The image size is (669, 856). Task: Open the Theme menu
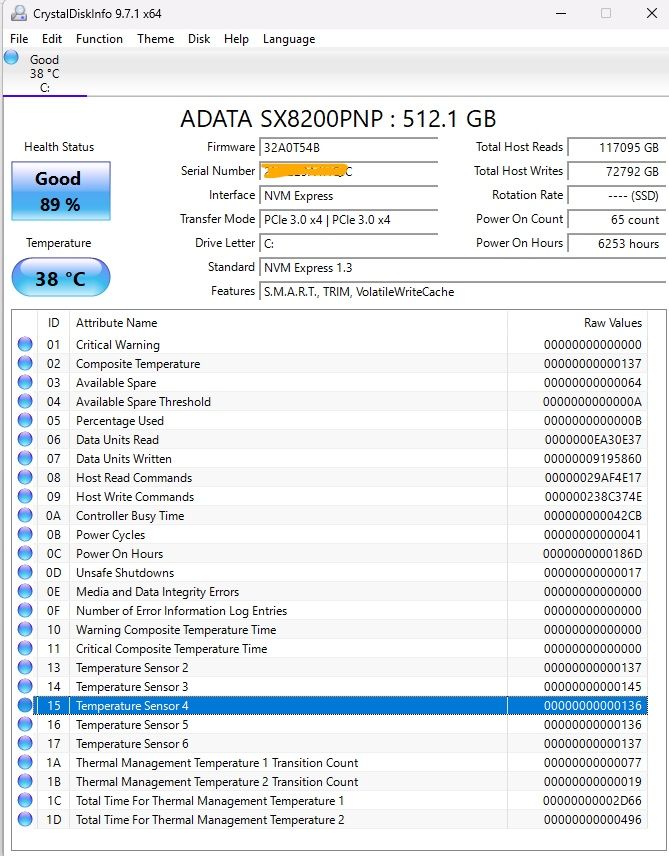click(x=156, y=39)
